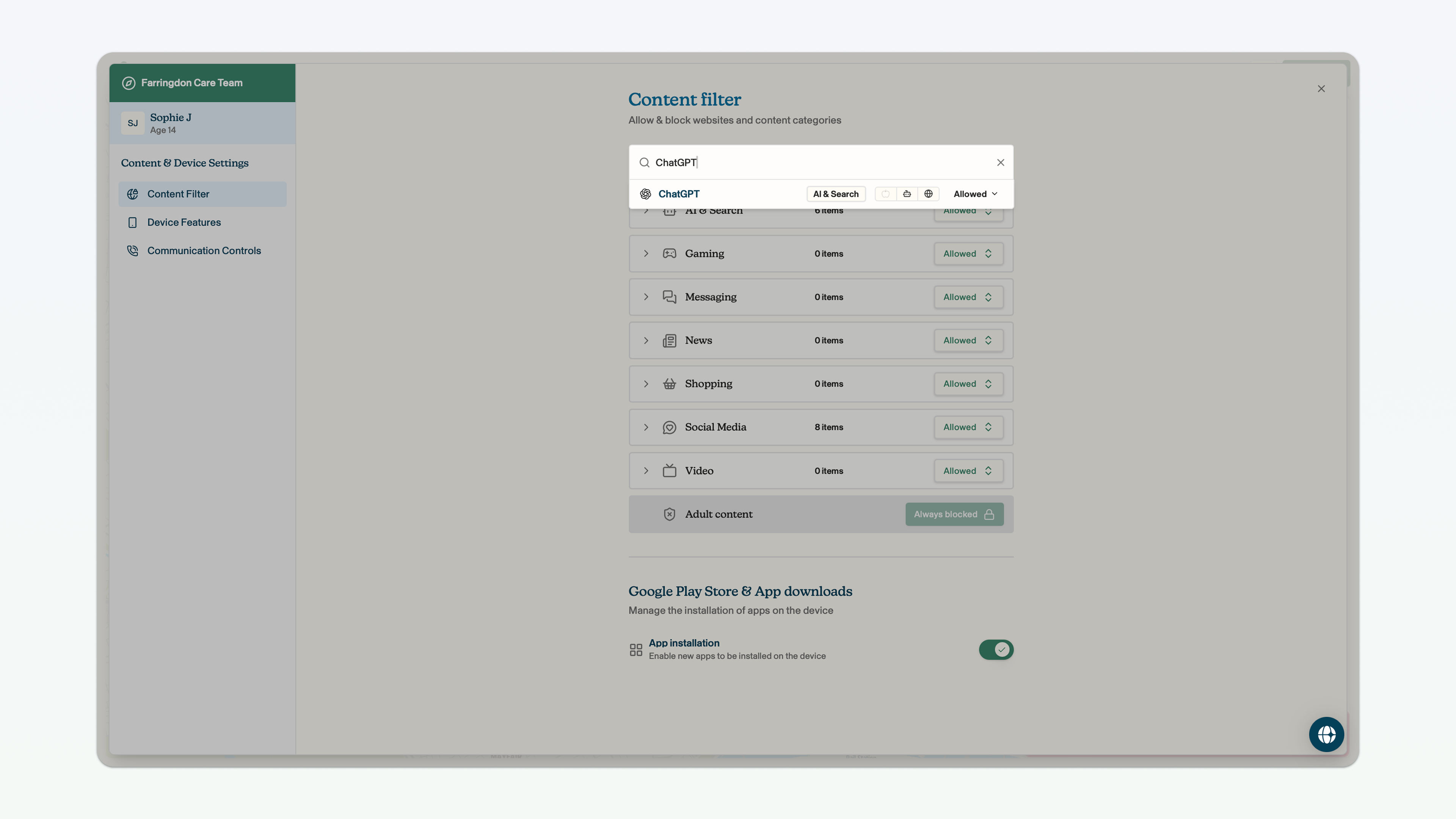Change Gaming Allowed status selector
Viewport: 1456px width, 819px height.
[968, 254]
